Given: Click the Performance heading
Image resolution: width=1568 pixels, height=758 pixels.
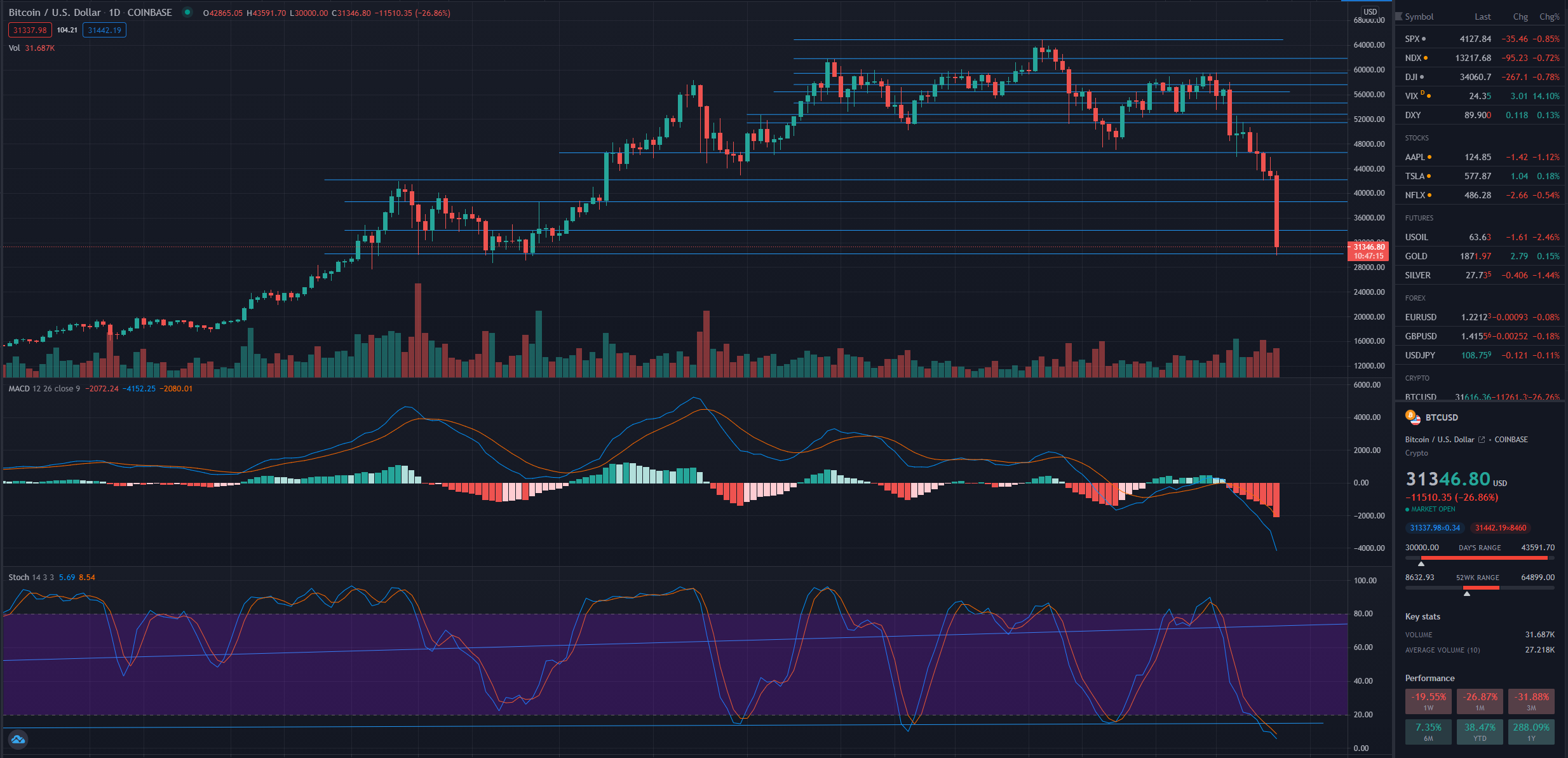Looking at the screenshot, I should (x=1429, y=679).
